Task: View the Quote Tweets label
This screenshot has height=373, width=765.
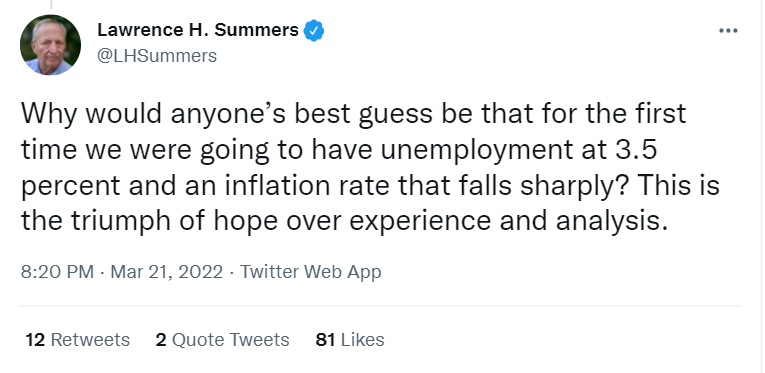Action: click(230, 340)
